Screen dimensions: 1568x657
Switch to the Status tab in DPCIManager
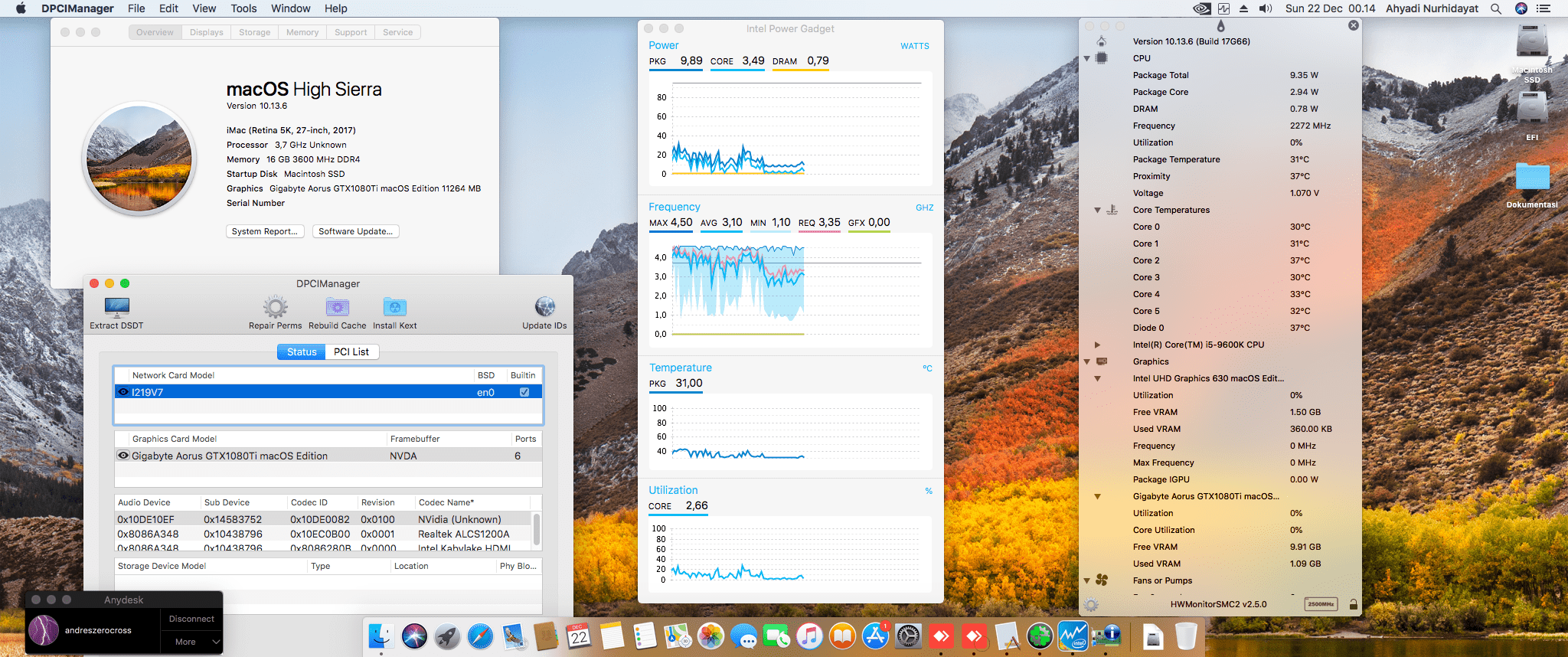tap(302, 351)
